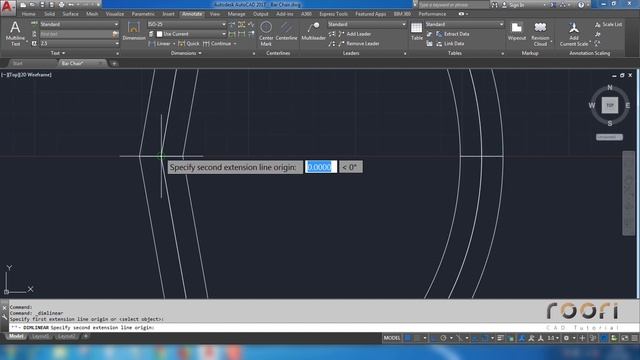Toggle the grid display in status bar

[407, 338]
